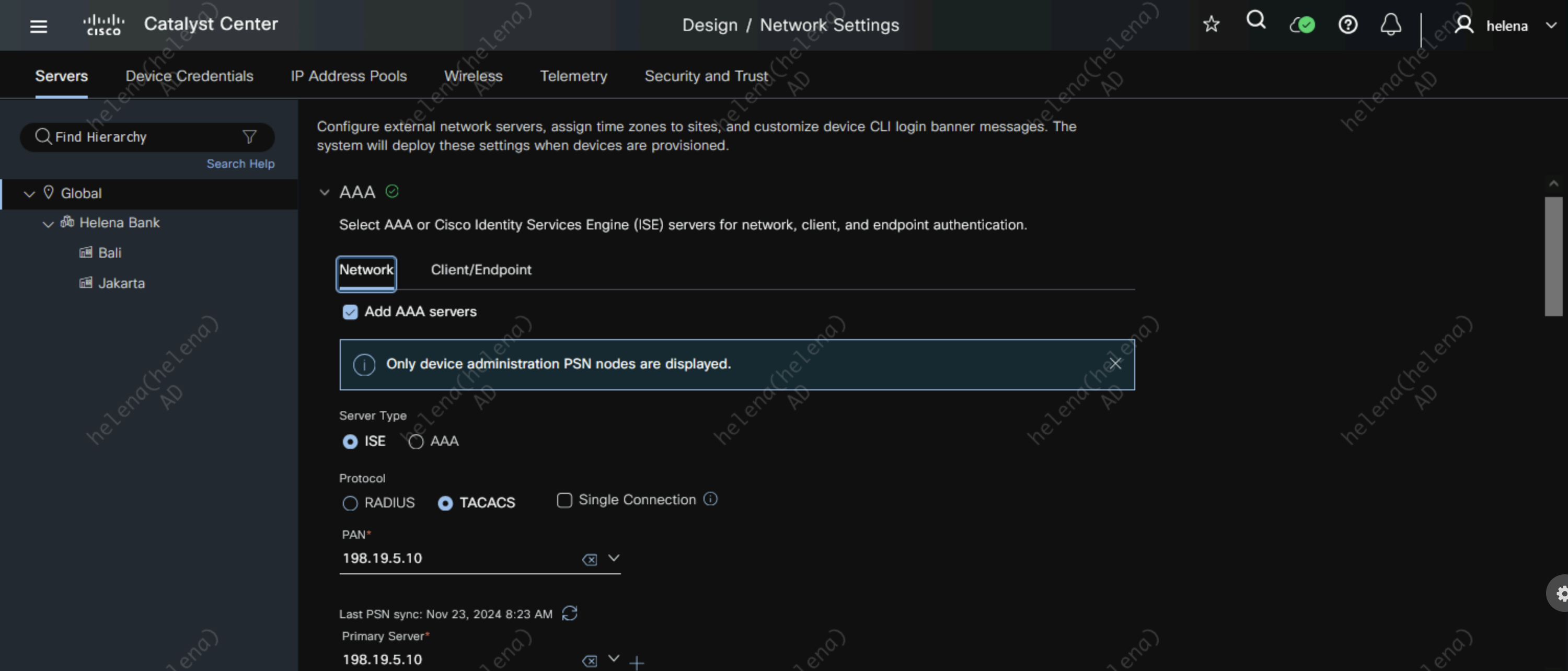Image resolution: width=1568 pixels, height=671 pixels.
Task: Switch to the Client/Endpoint tab
Action: pyautogui.click(x=480, y=270)
